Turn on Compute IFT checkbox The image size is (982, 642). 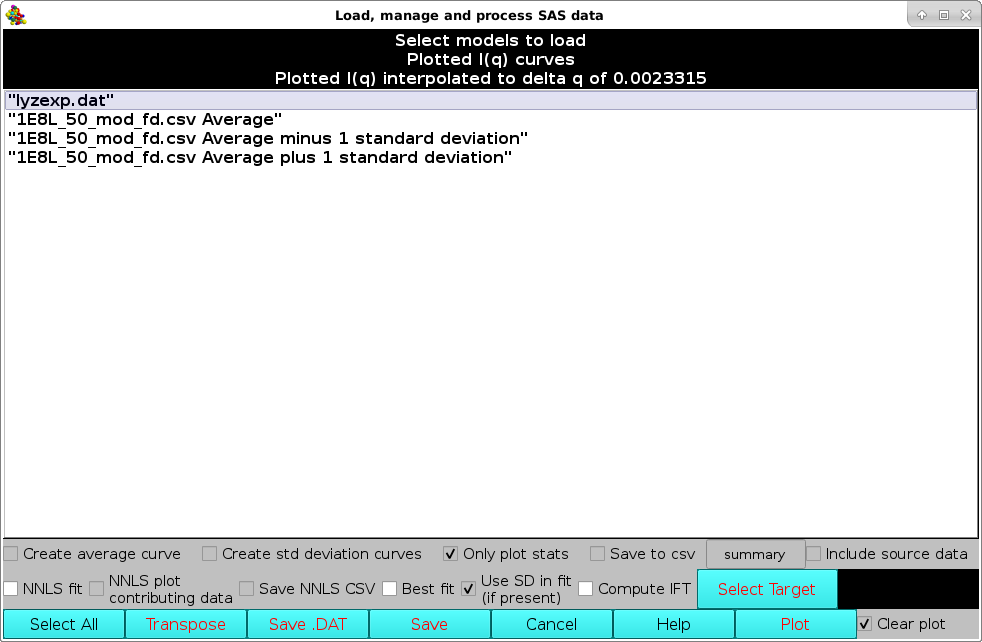586,589
